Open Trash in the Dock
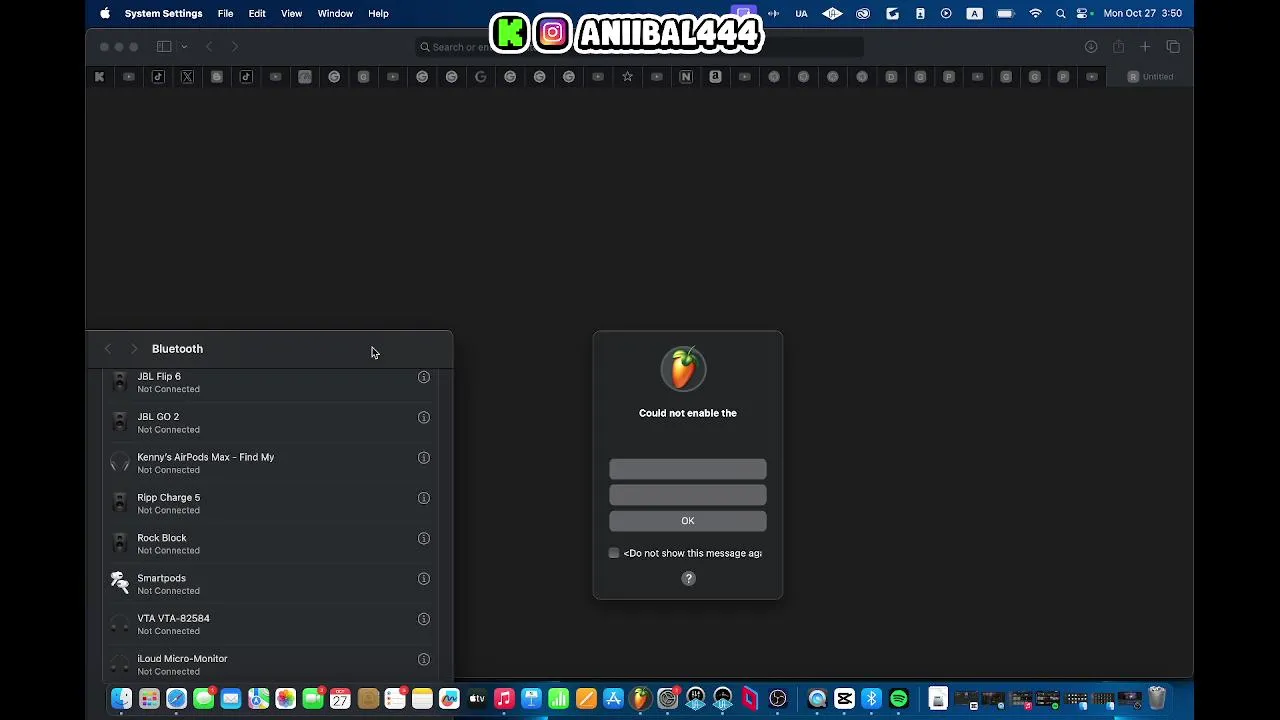The width and height of the screenshot is (1280, 720). 1157,698
